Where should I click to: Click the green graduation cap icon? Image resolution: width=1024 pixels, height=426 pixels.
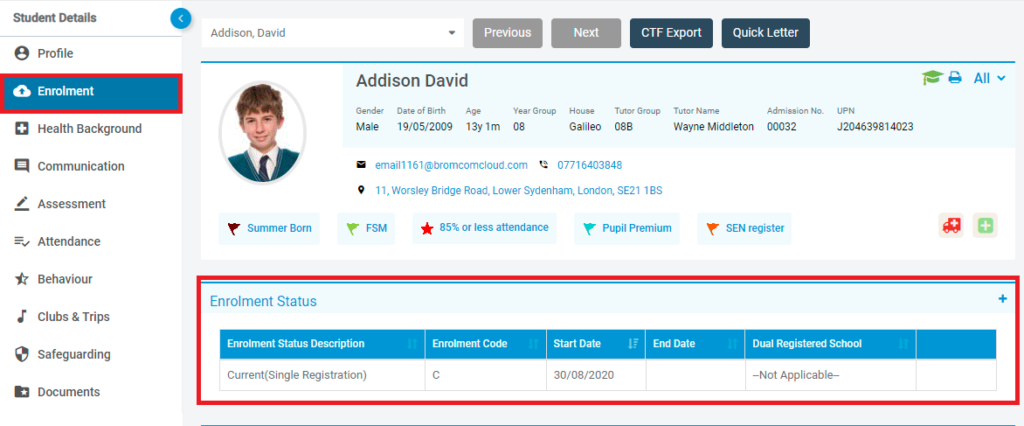click(x=932, y=78)
